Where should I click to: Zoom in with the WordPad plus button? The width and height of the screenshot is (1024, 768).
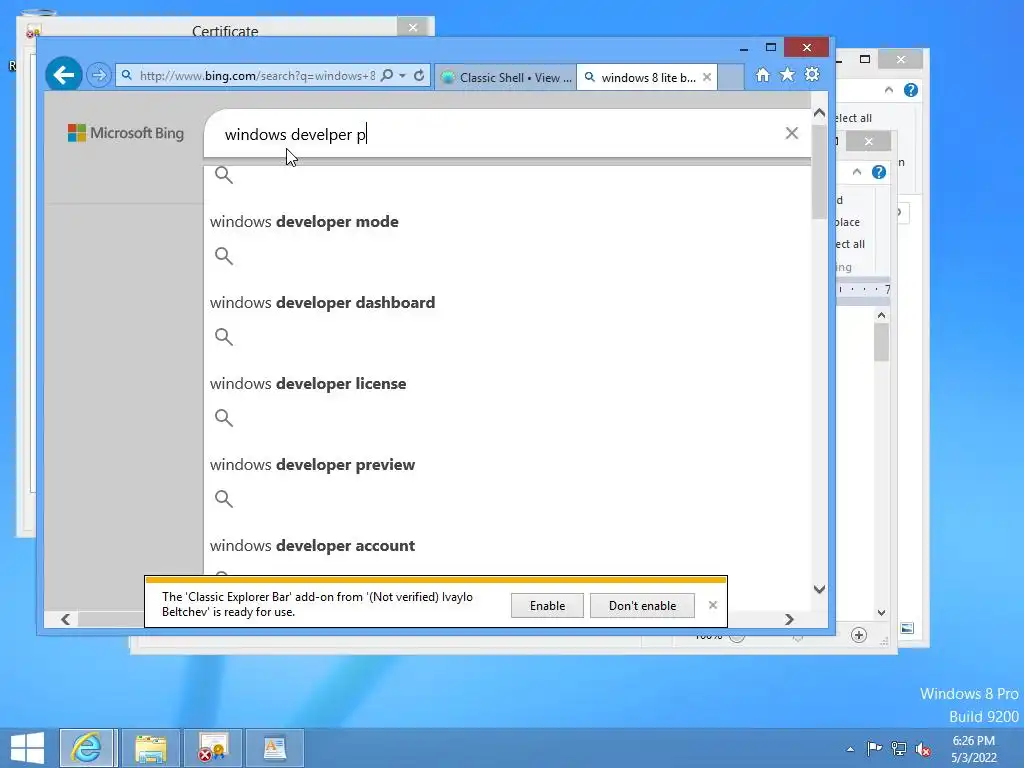coord(859,635)
